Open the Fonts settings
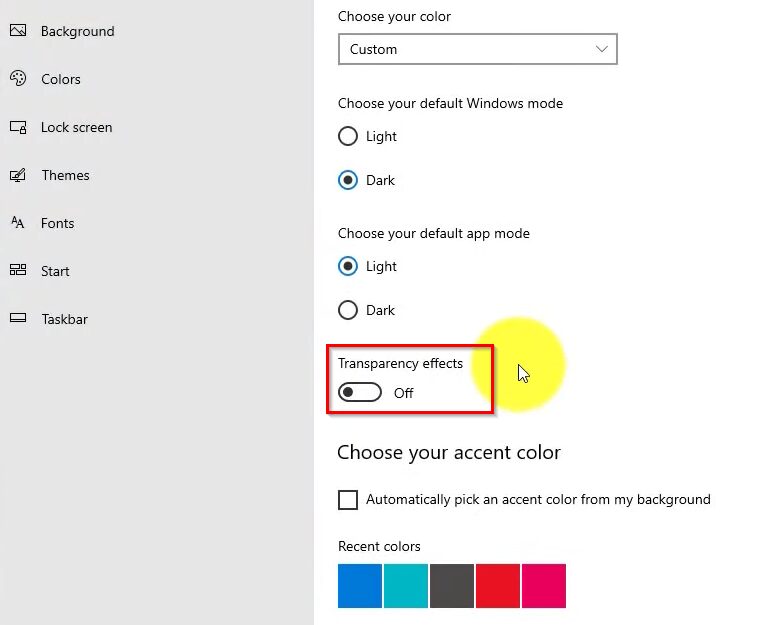 pos(57,223)
